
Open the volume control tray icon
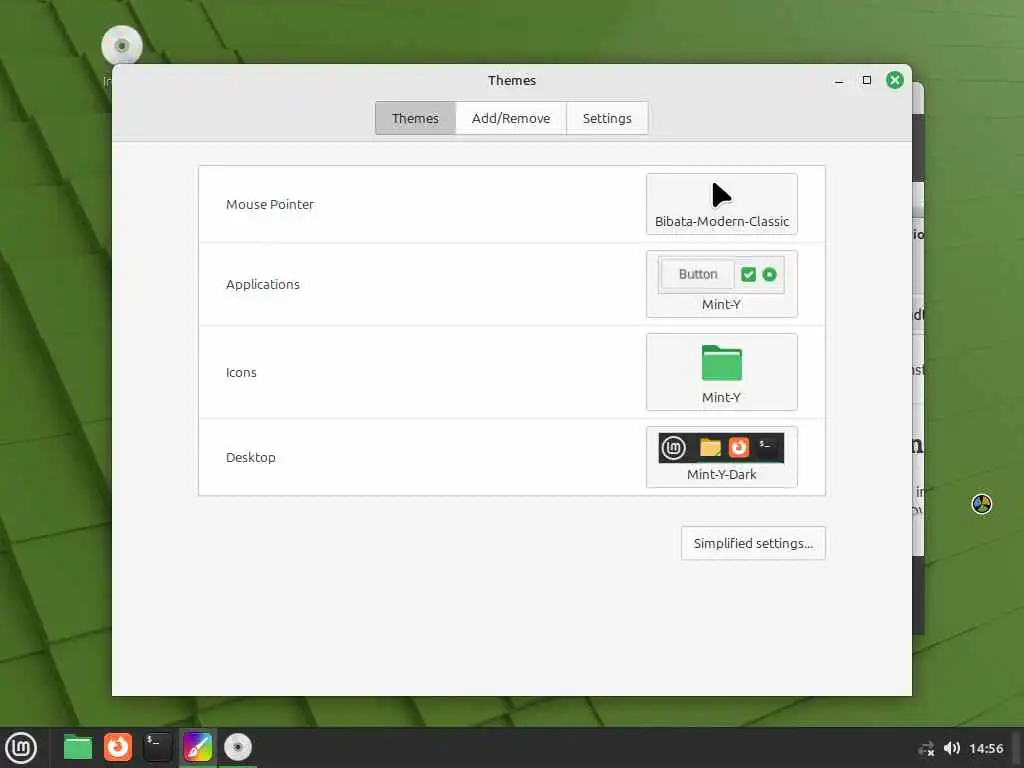coord(952,748)
